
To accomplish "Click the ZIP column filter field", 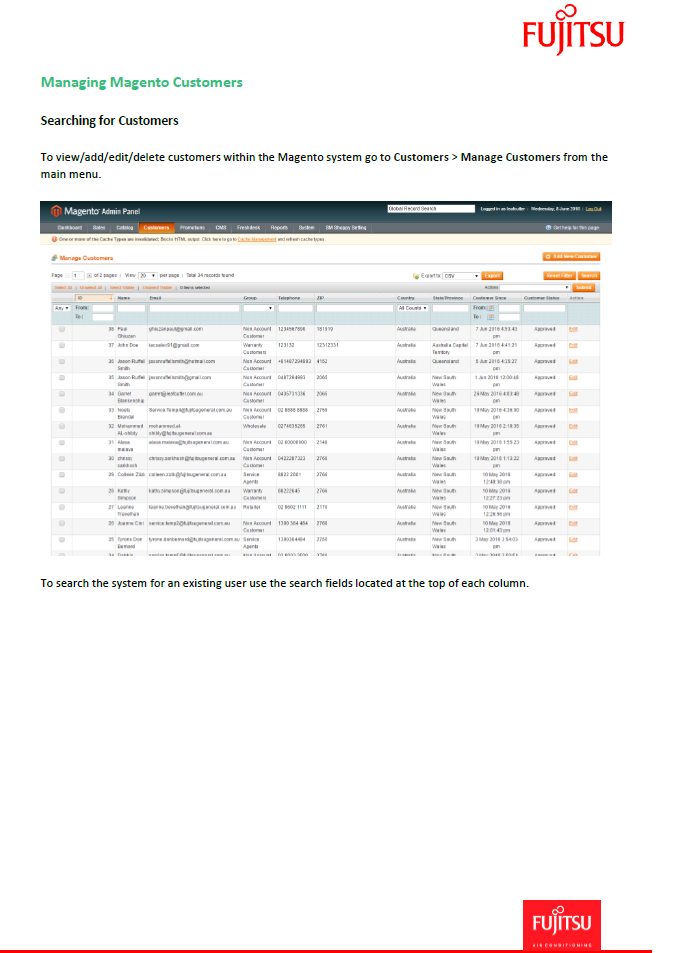I will coord(355,308).
